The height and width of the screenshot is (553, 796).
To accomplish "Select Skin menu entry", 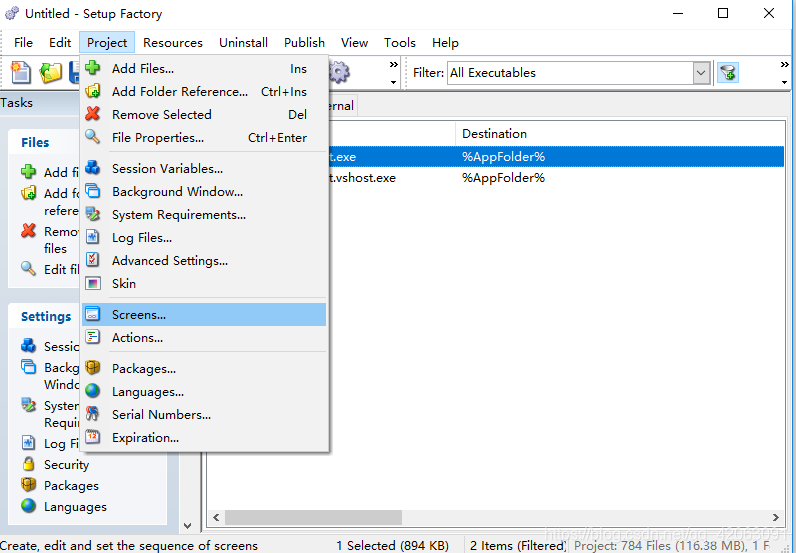I will click(204, 283).
